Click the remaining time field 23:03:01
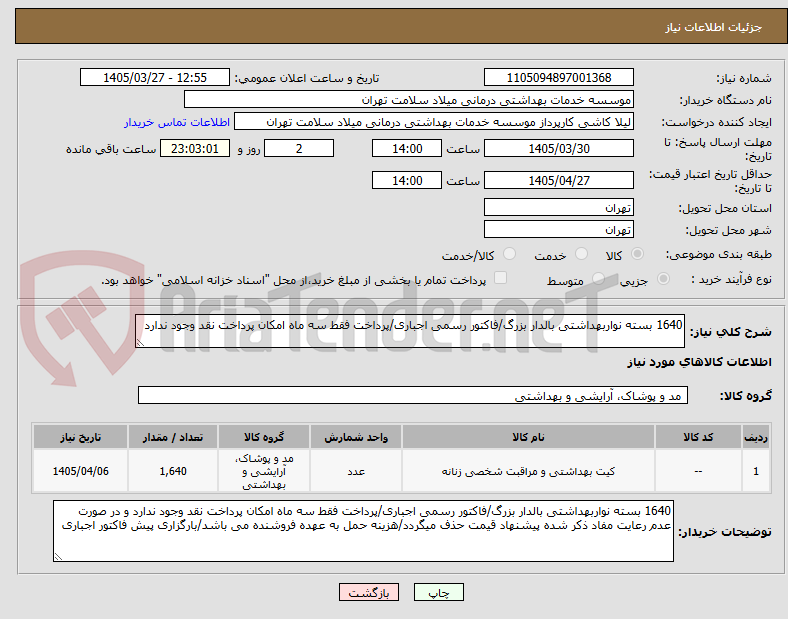 point(195,149)
